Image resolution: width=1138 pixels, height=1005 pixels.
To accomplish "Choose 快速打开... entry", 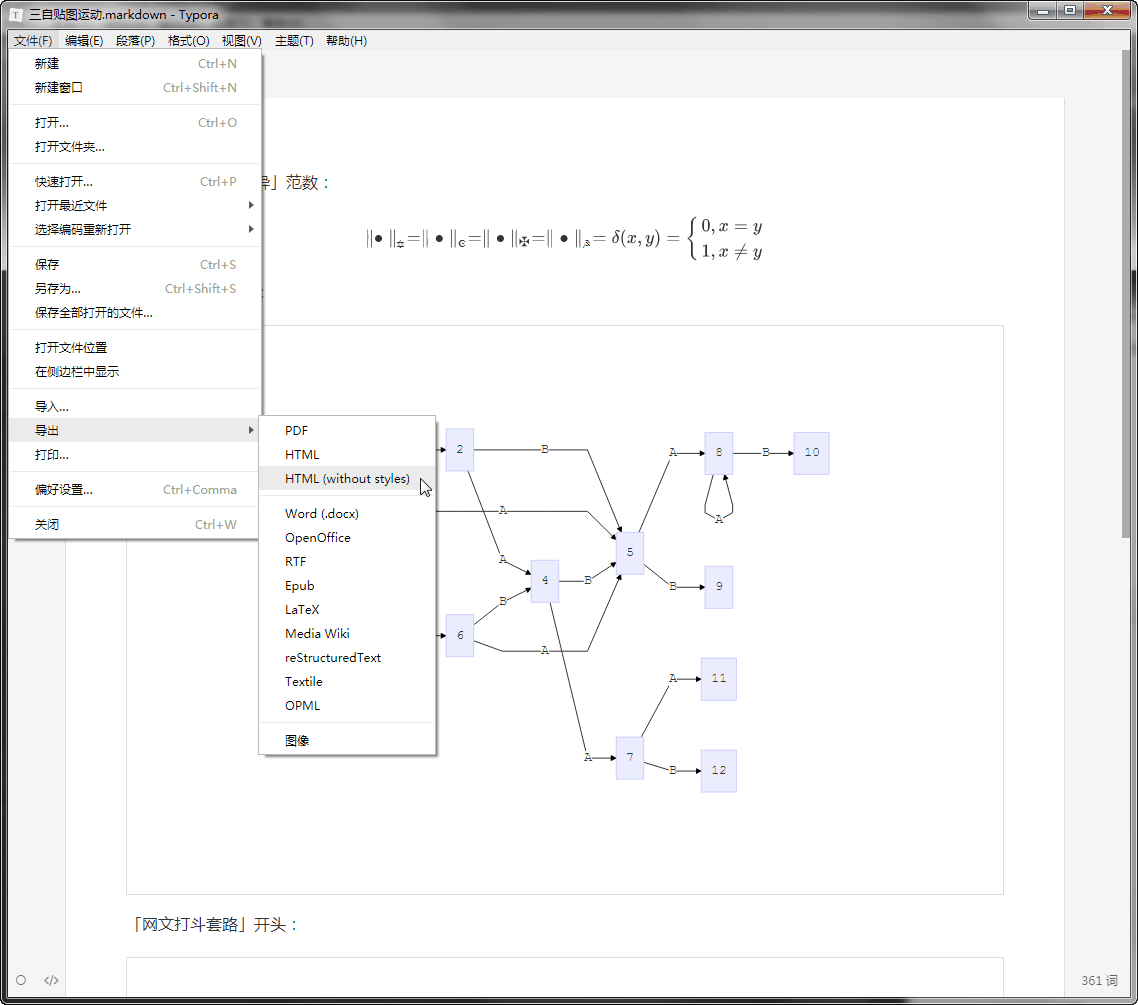I will pos(135,181).
